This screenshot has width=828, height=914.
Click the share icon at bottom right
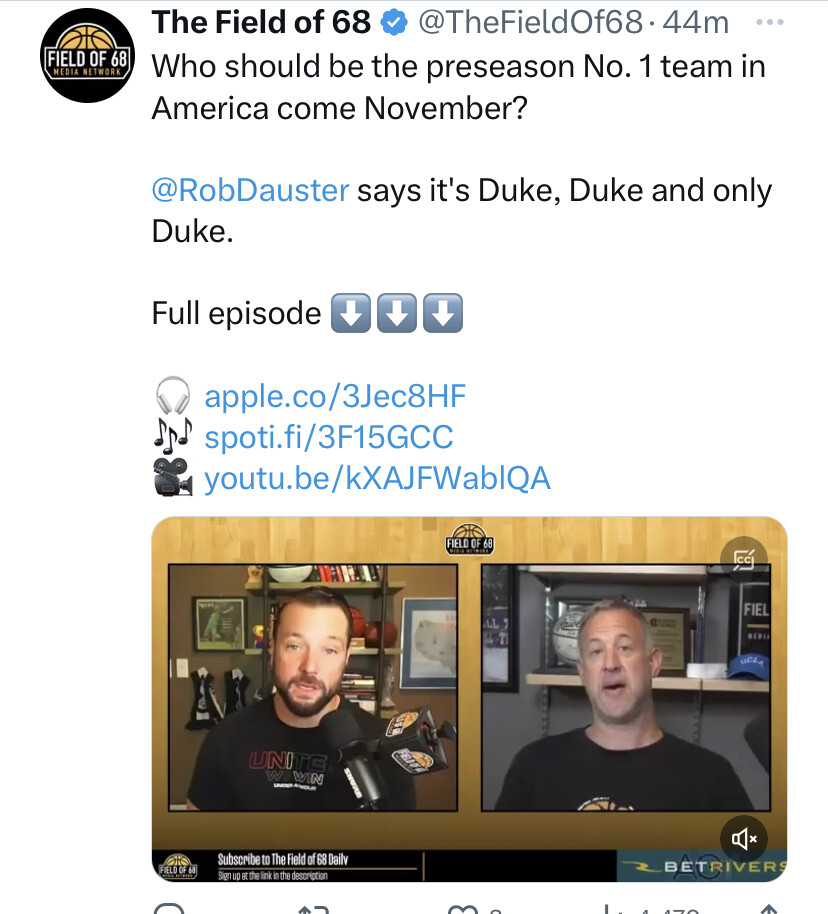769,908
